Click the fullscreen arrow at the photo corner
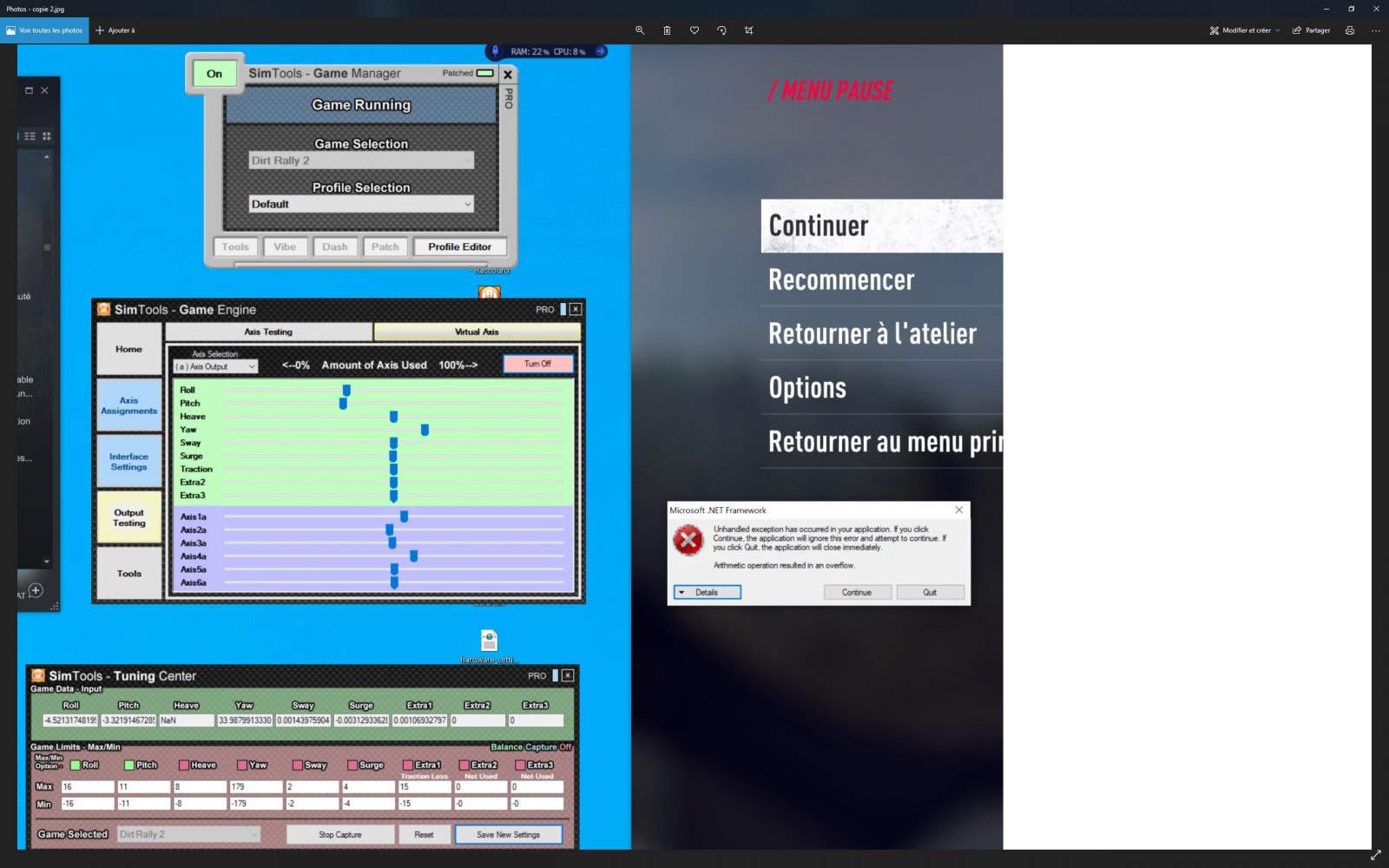 [x=1375, y=855]
